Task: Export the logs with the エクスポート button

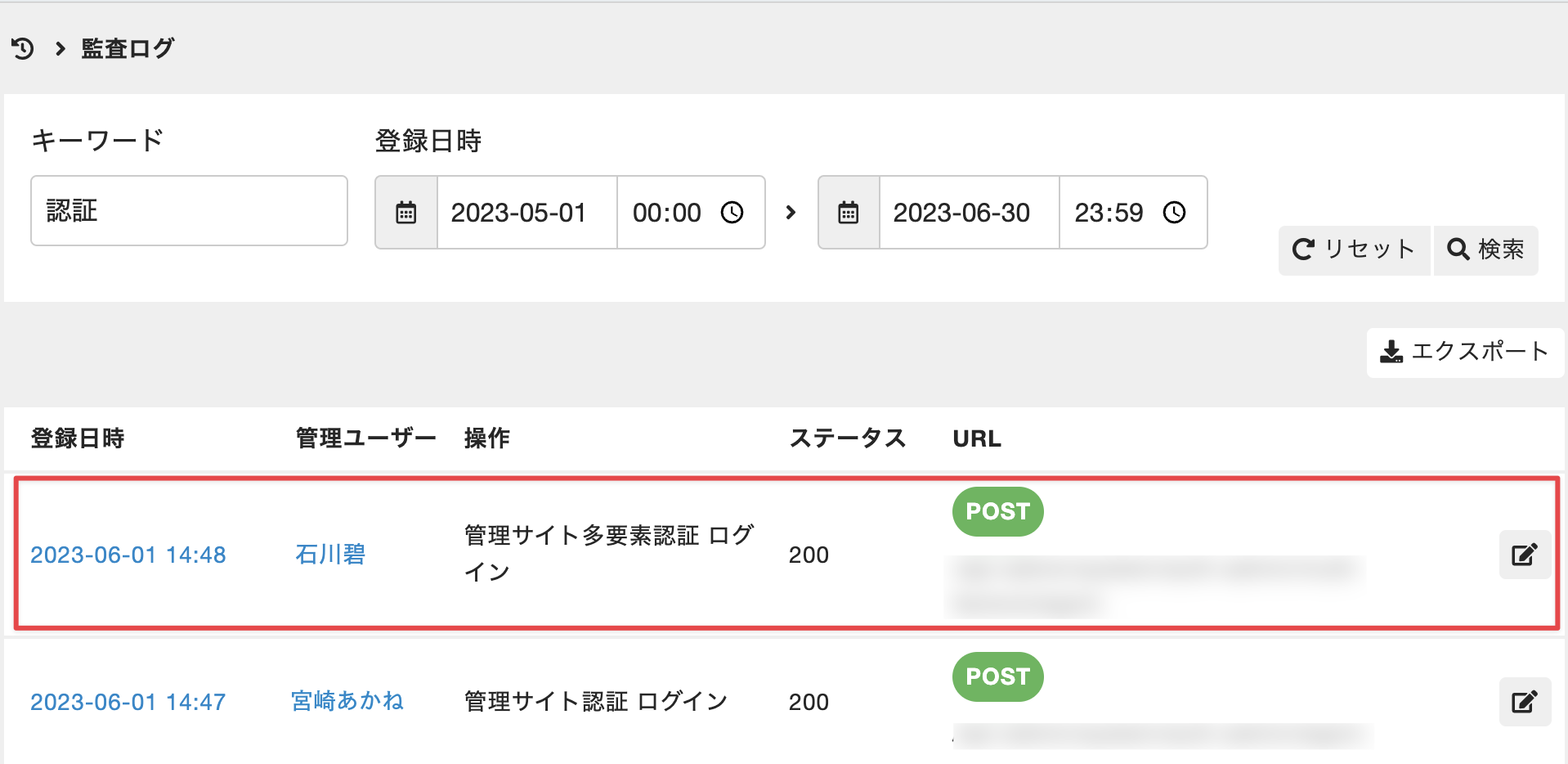Action: tap(1465, 353)
